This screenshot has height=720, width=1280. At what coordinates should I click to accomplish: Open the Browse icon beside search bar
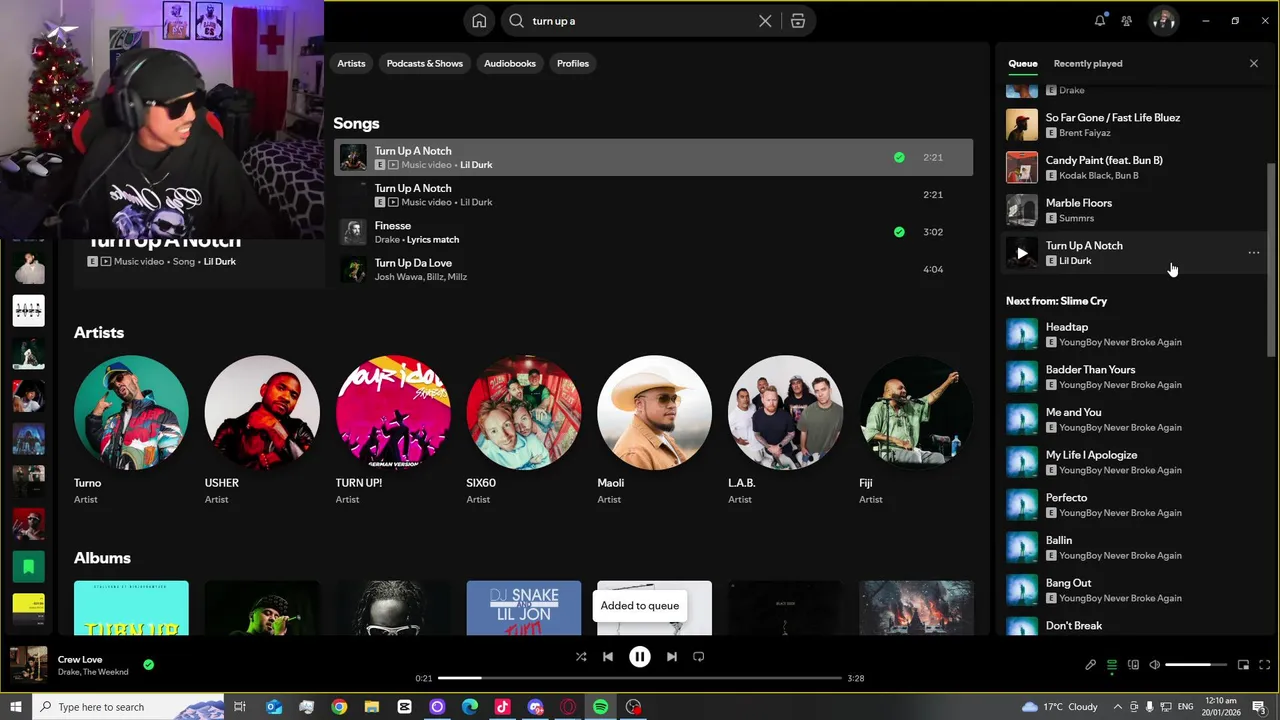(x=798, y=21)
